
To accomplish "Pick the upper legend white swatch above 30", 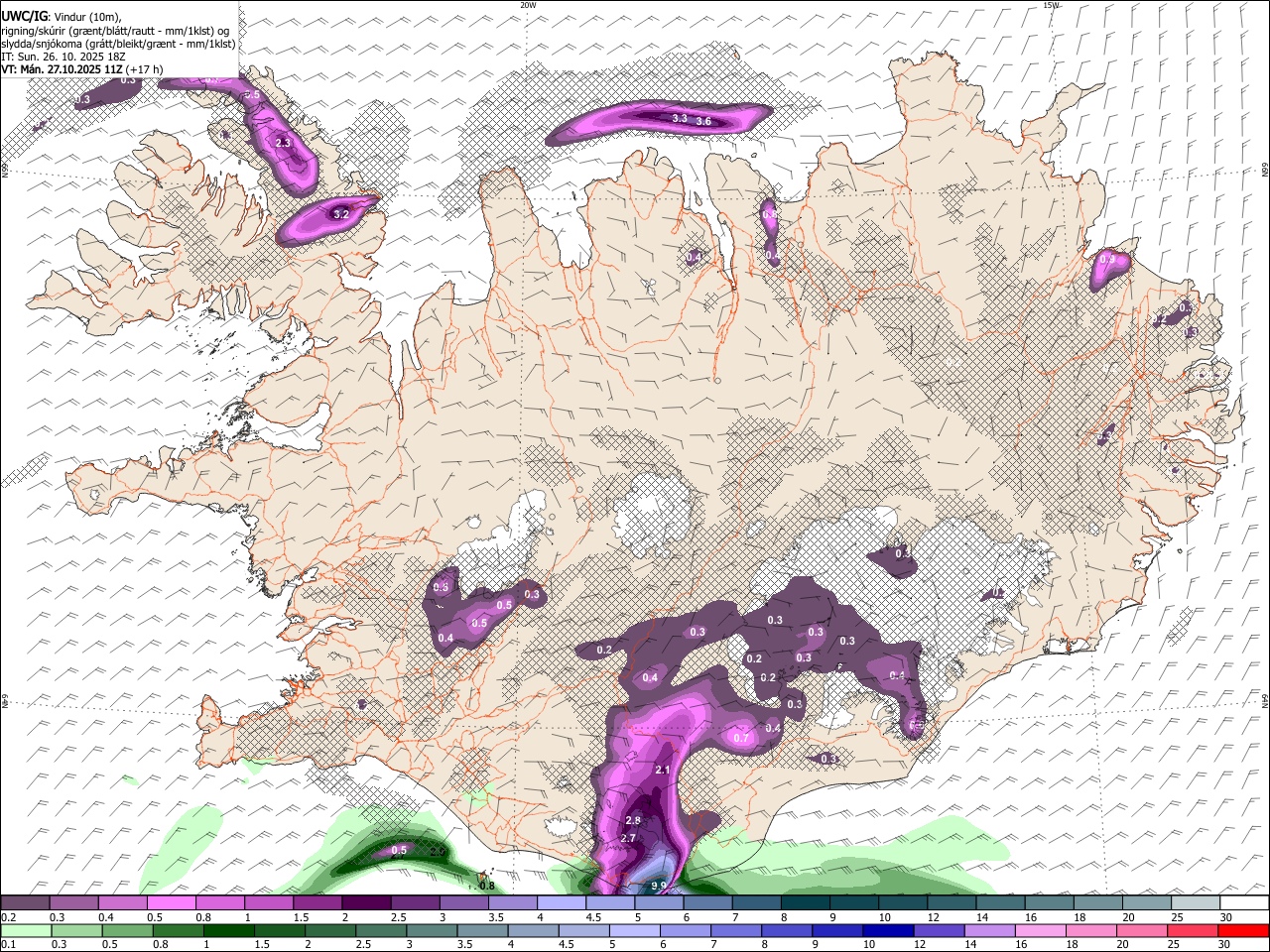I will (x=1244, y=903).
